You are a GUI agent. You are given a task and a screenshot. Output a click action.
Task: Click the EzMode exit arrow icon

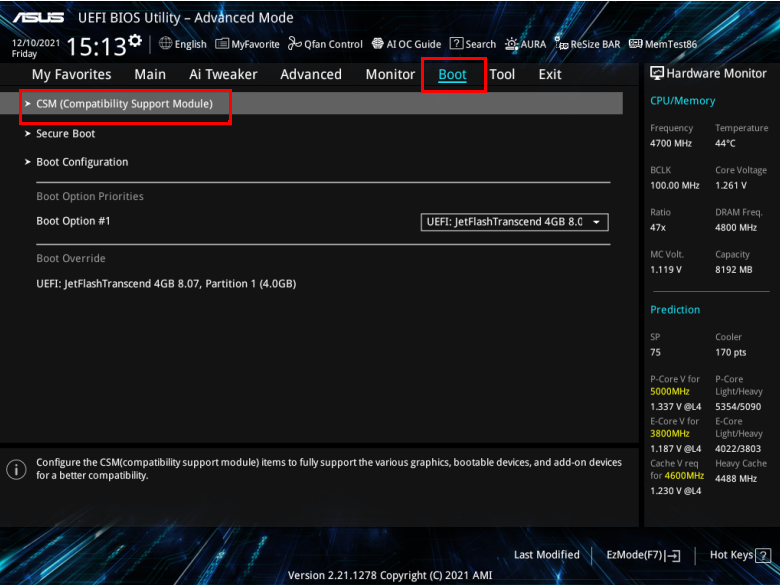click(673, 556)
